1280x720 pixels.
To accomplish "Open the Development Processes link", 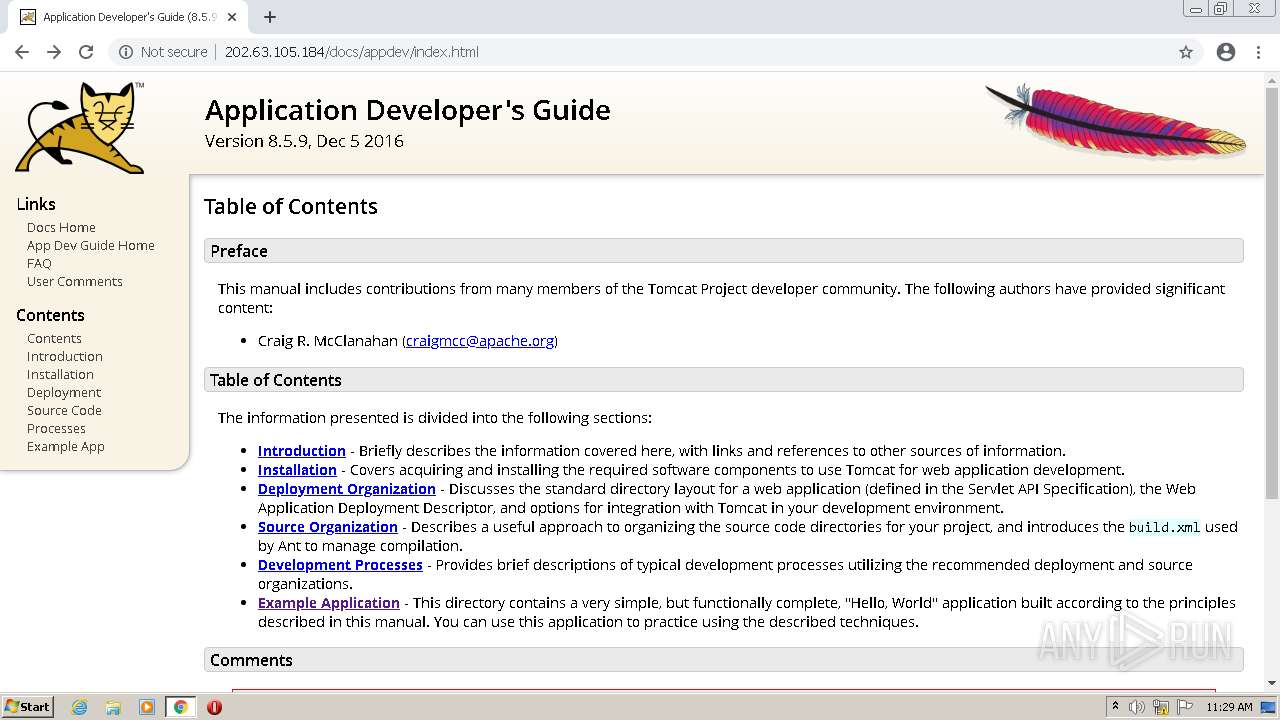I will point(340,565).
